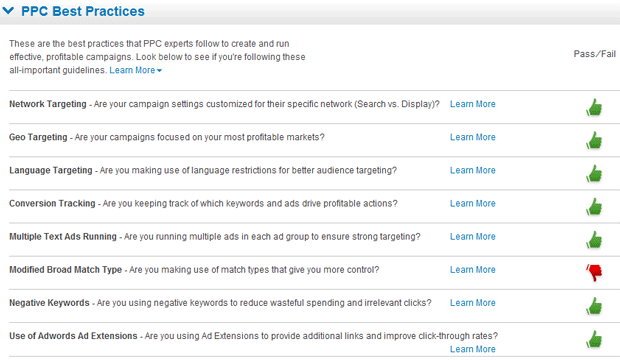Click the green thumbs-up for Network Targeting

click(x=594, y=107)
